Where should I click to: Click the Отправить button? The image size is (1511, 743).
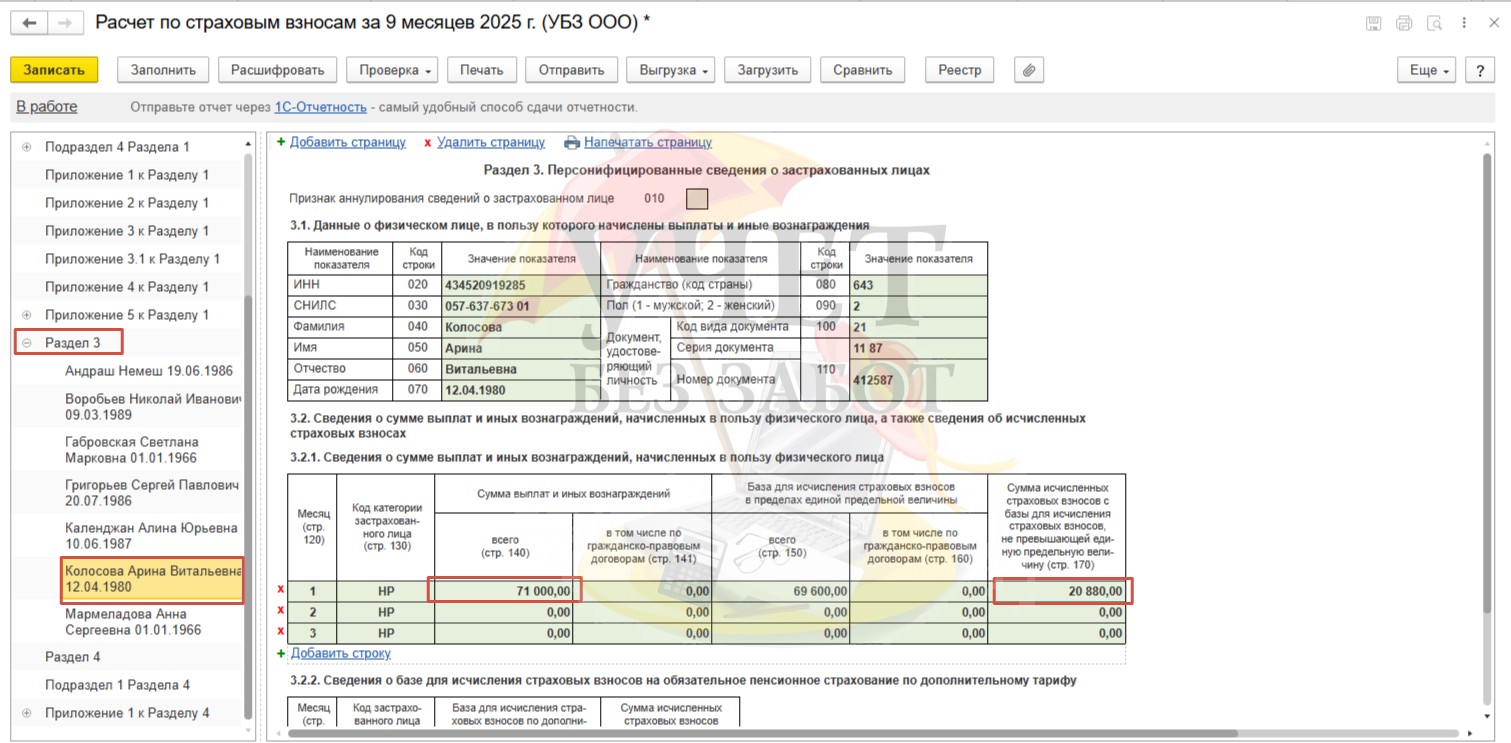[x=571, y=70]
